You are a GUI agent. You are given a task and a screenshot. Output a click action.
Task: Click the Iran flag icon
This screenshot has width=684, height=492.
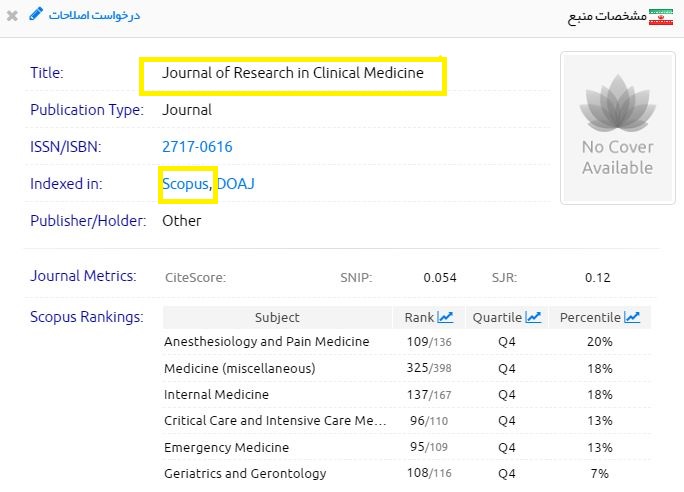coord(661,16)
